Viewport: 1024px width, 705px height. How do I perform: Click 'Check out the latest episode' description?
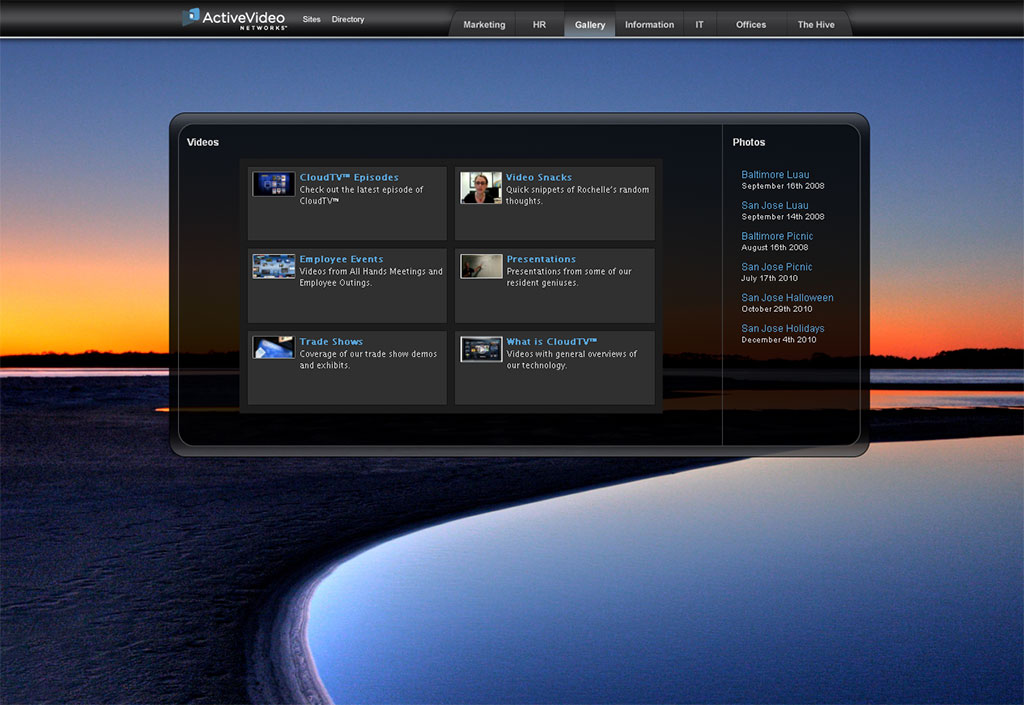click(x=361, y=195)
